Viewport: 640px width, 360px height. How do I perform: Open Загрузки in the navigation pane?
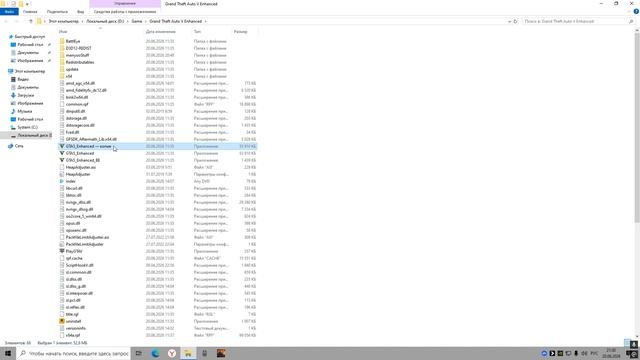pyautogui.click(x=25, y=95)
